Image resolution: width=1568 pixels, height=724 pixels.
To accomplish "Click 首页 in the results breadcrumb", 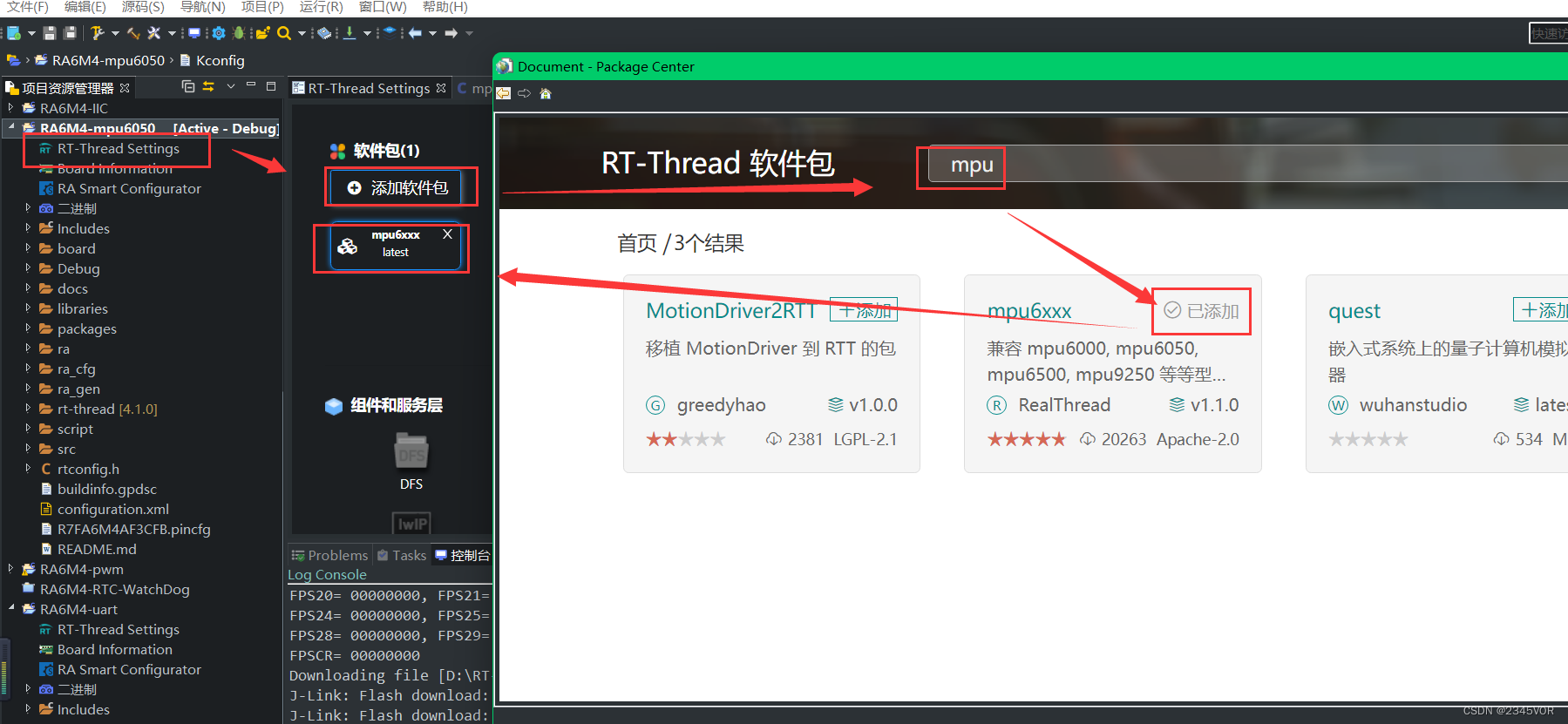I will tap(637, 243).
